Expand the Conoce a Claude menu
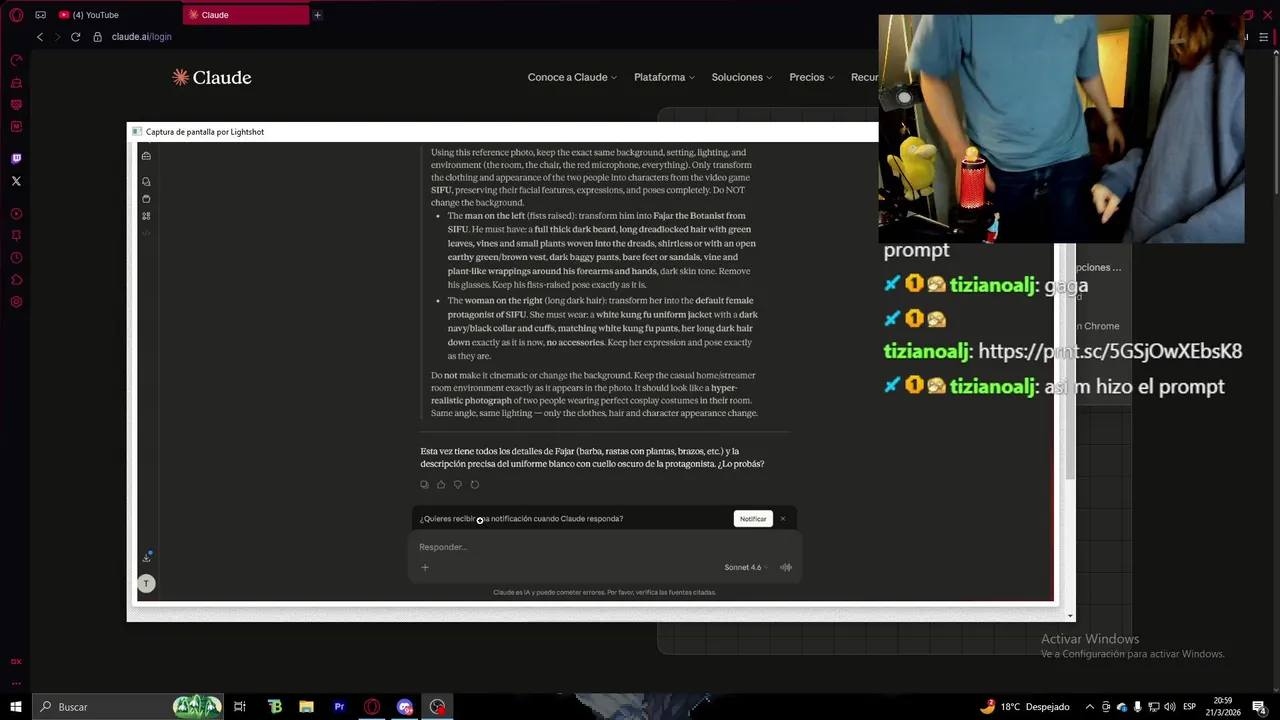The height and width of the screenshot is (720, 1280). [x=572, y=77]
